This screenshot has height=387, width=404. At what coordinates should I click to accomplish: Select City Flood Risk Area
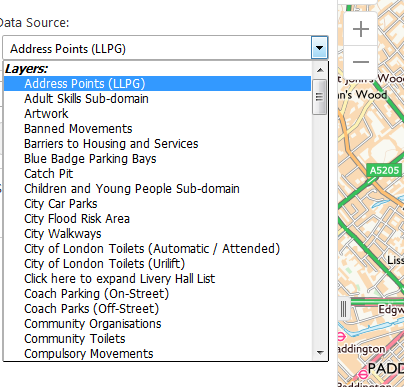click(157, 219)
